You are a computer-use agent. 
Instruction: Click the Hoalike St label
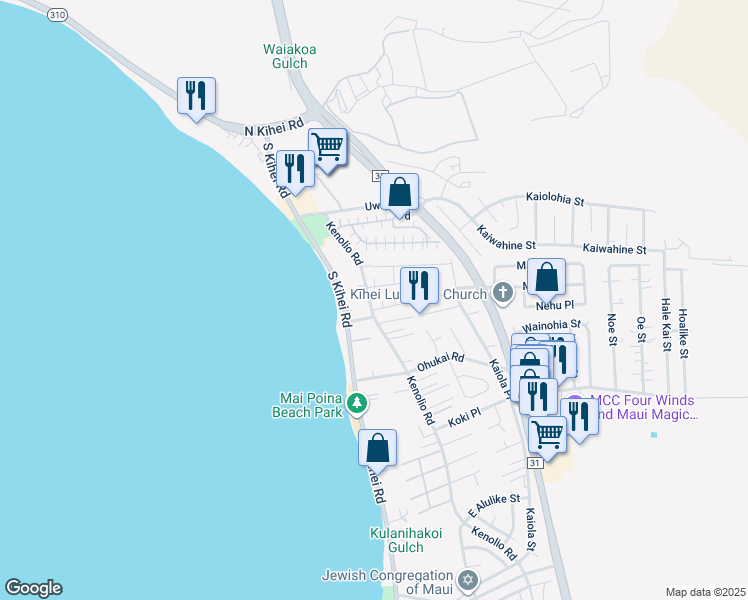684,333
